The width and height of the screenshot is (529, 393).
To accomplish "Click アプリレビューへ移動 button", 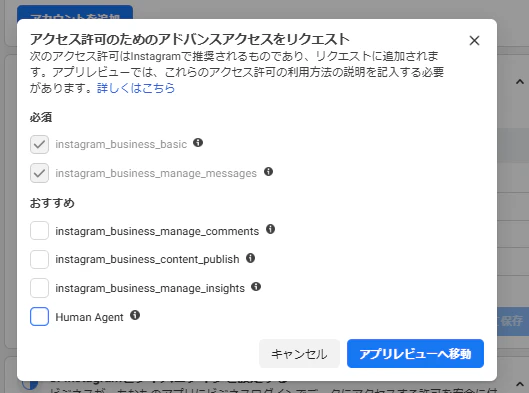I will 415,354.
